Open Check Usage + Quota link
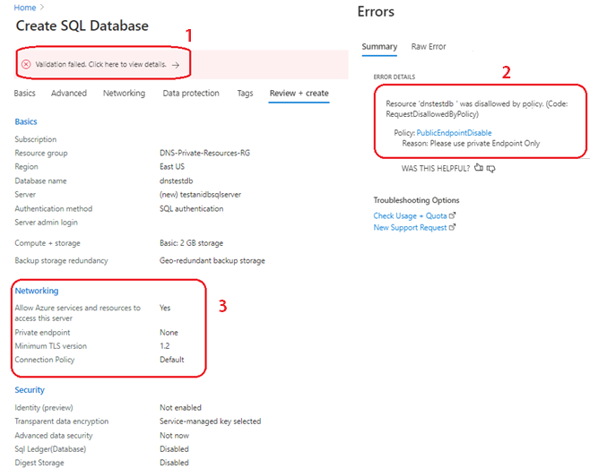591x468 pixels. (x=410, y=216)
